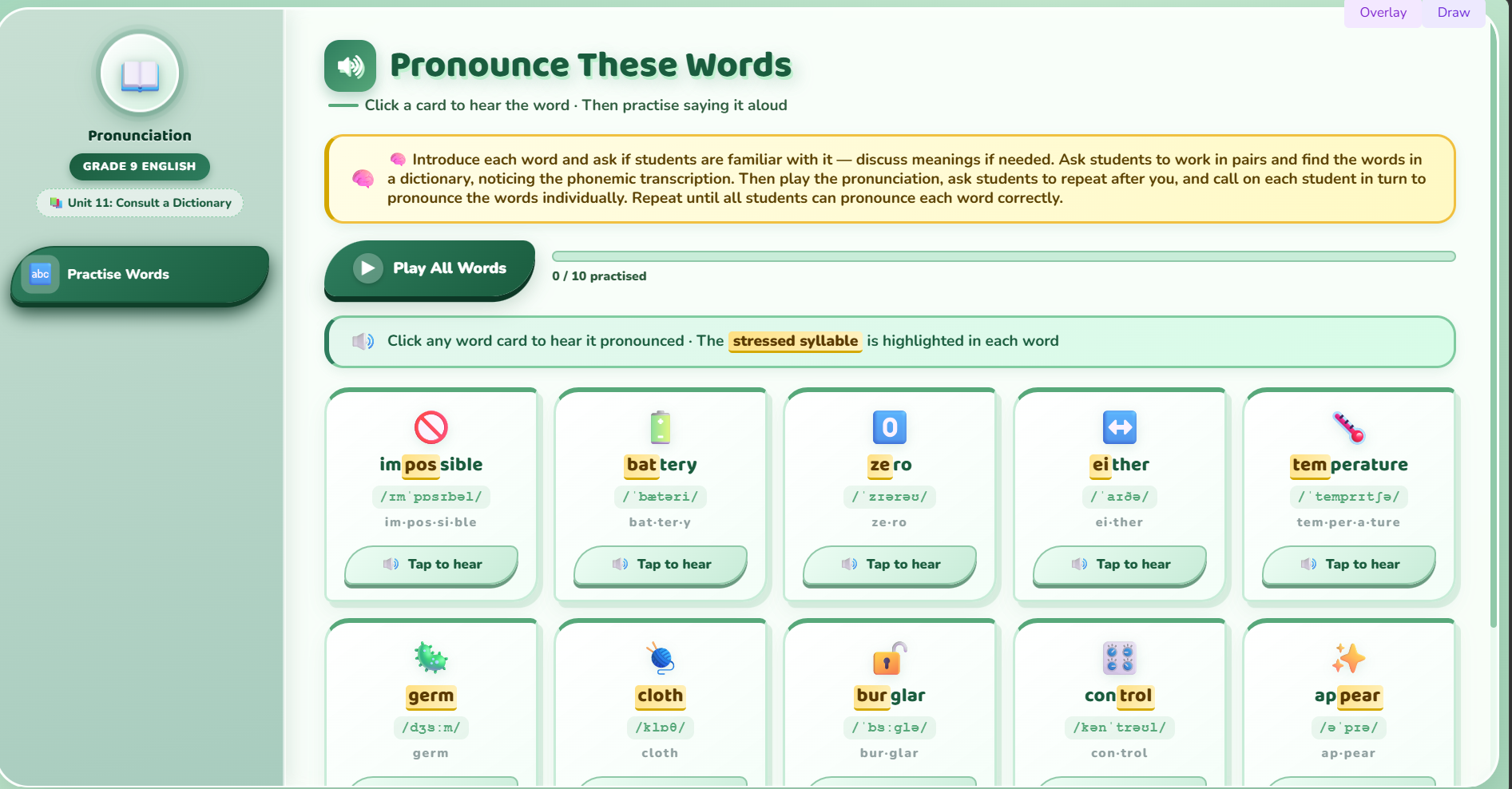Image resolution: width=1512 pixels, height=789 pixels.
Task: Click the play triangle in Play All Words
Action: (x=367, y=268)
